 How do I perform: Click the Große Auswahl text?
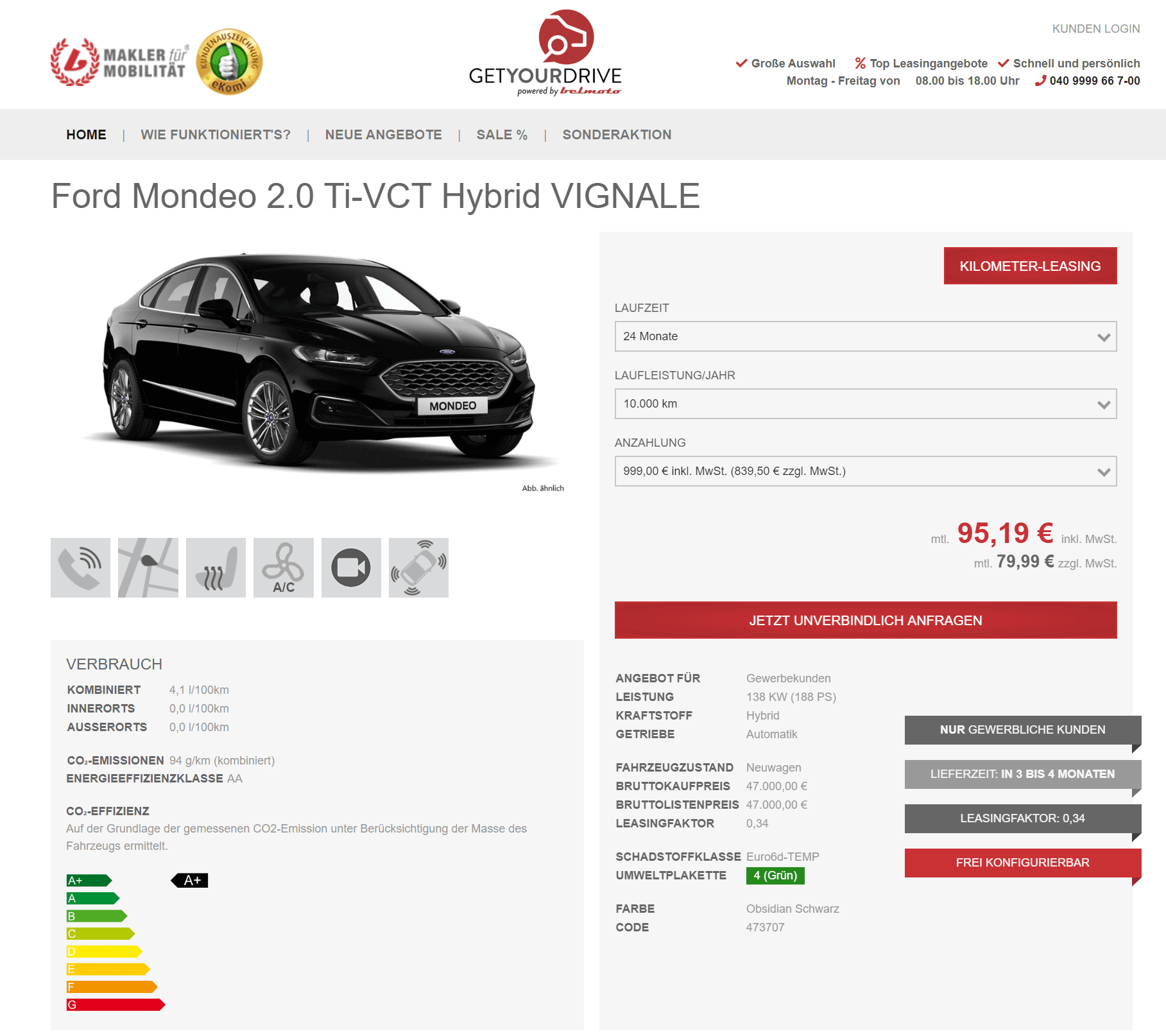pyautogui.click(x=793, y=64)
